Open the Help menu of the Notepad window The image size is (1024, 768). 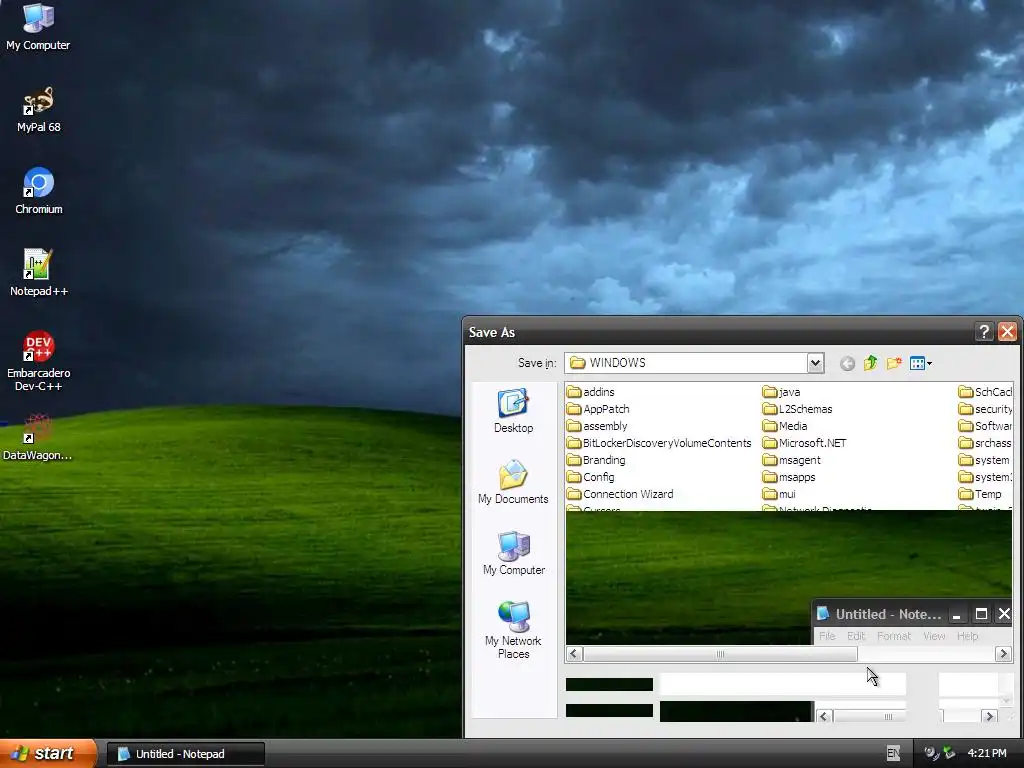(x=967, y=635)
